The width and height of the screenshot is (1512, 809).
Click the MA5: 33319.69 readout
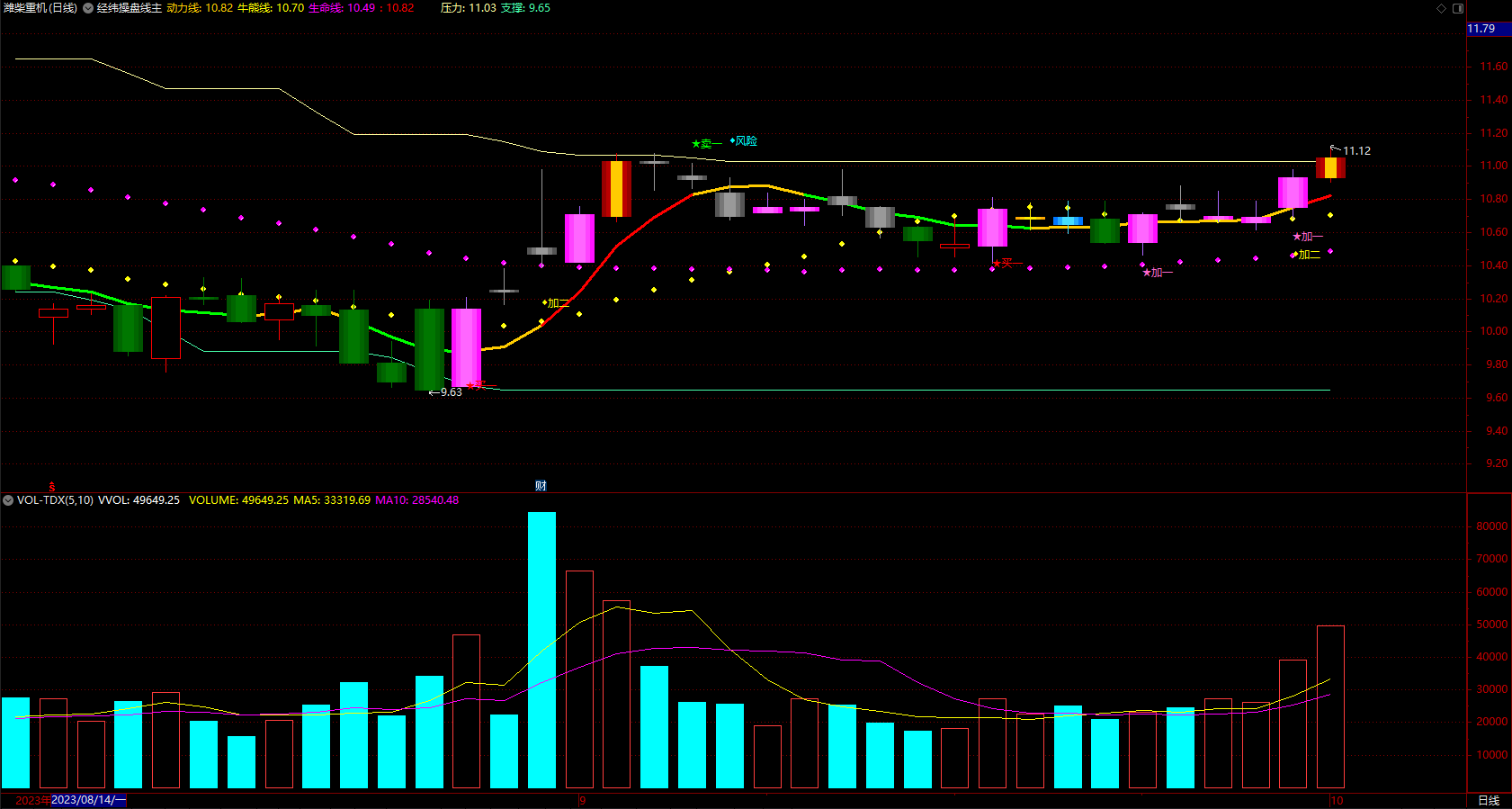(x=332, y=500)
